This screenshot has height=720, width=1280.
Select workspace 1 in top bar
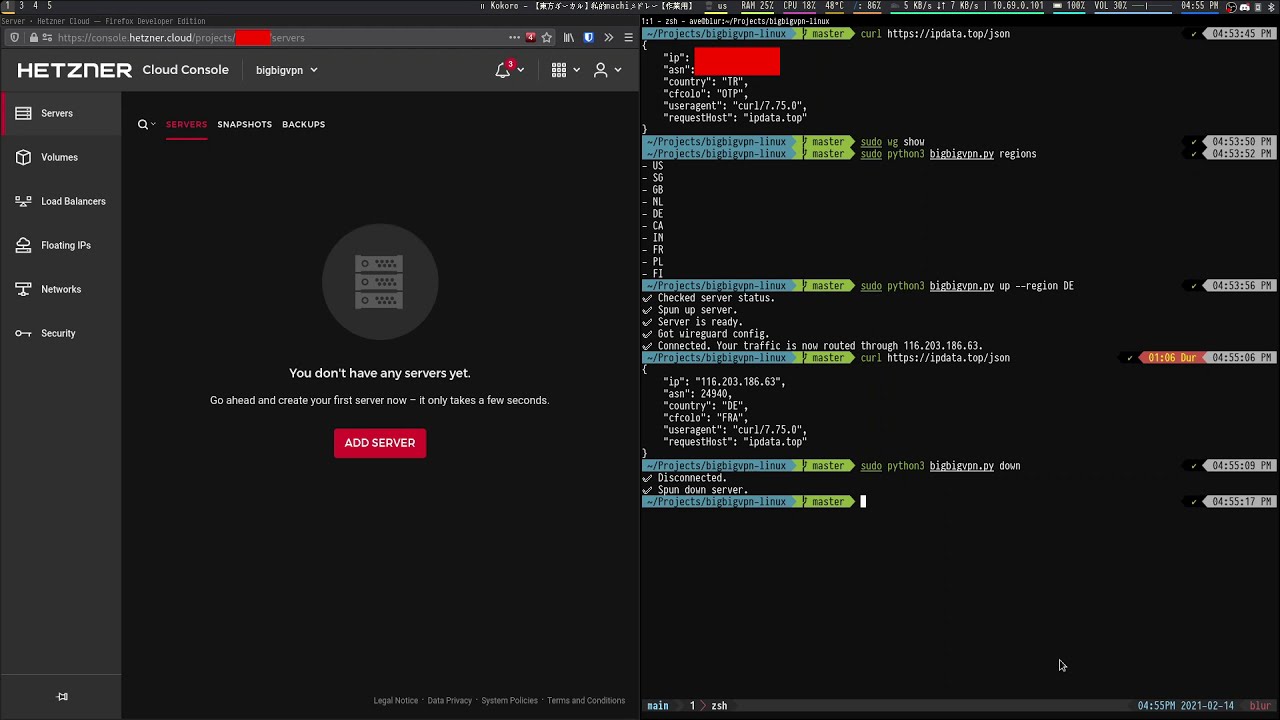point(8,6)
